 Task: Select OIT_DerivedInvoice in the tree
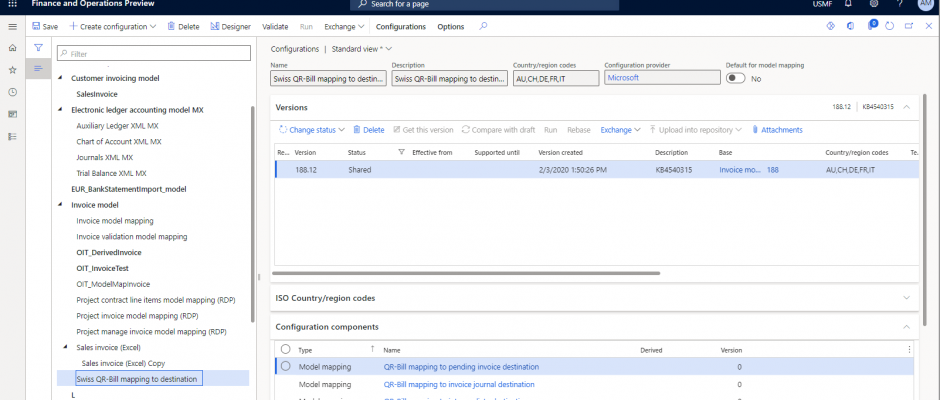click(x=109, y=252)
